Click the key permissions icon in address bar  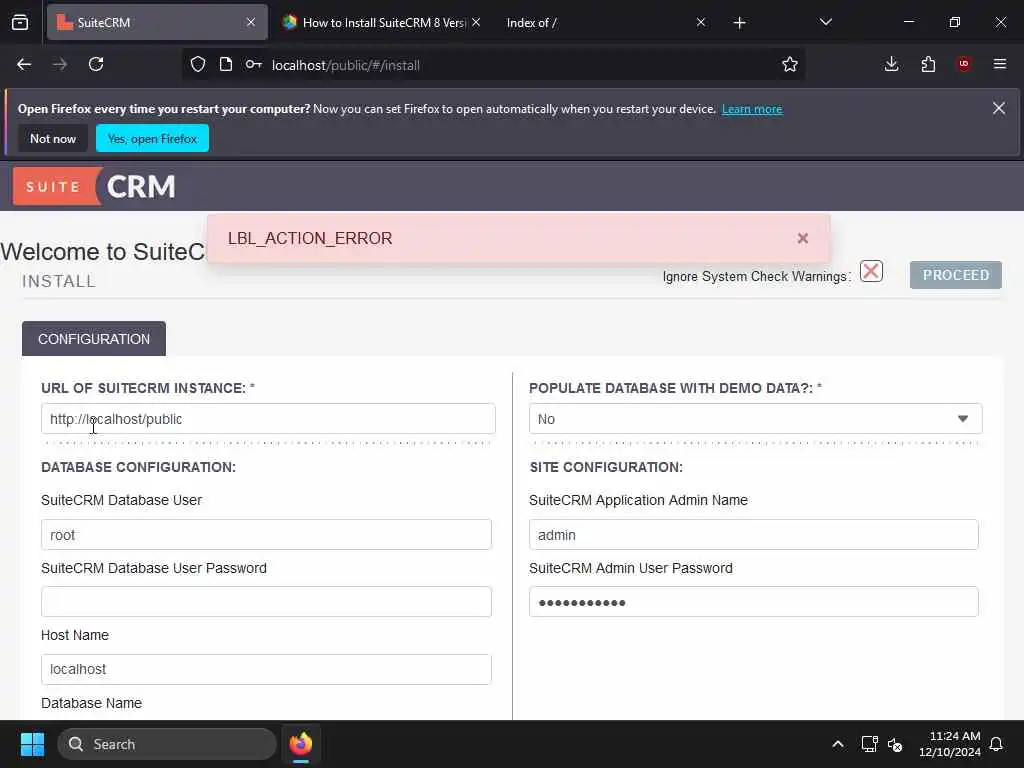253,64
